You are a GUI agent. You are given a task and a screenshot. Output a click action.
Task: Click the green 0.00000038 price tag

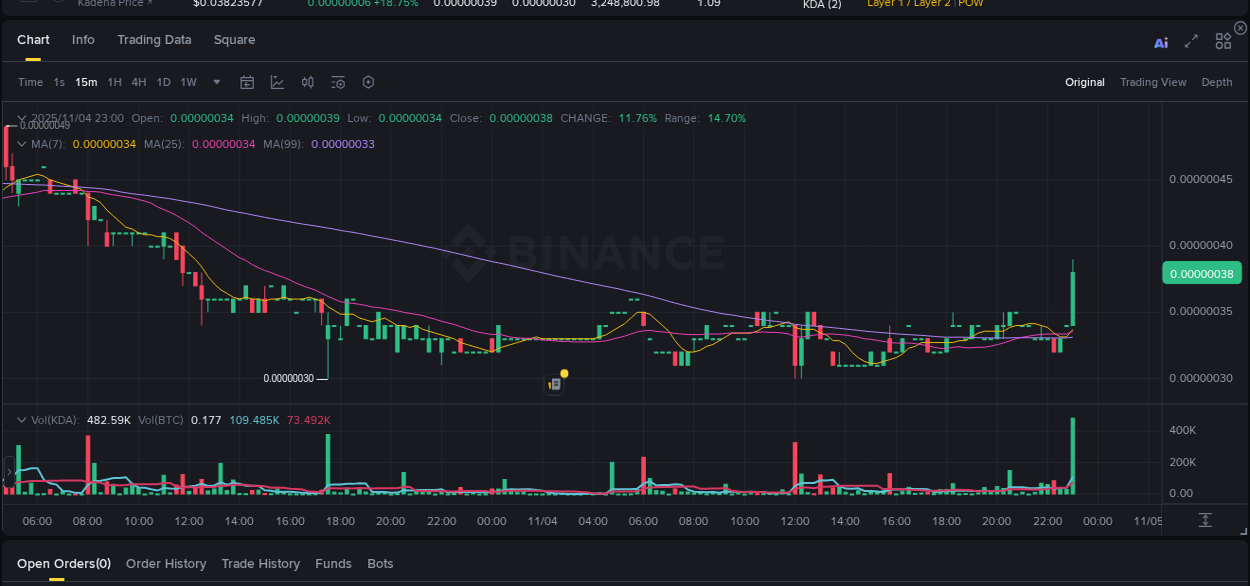click(x=1202, y=272)
